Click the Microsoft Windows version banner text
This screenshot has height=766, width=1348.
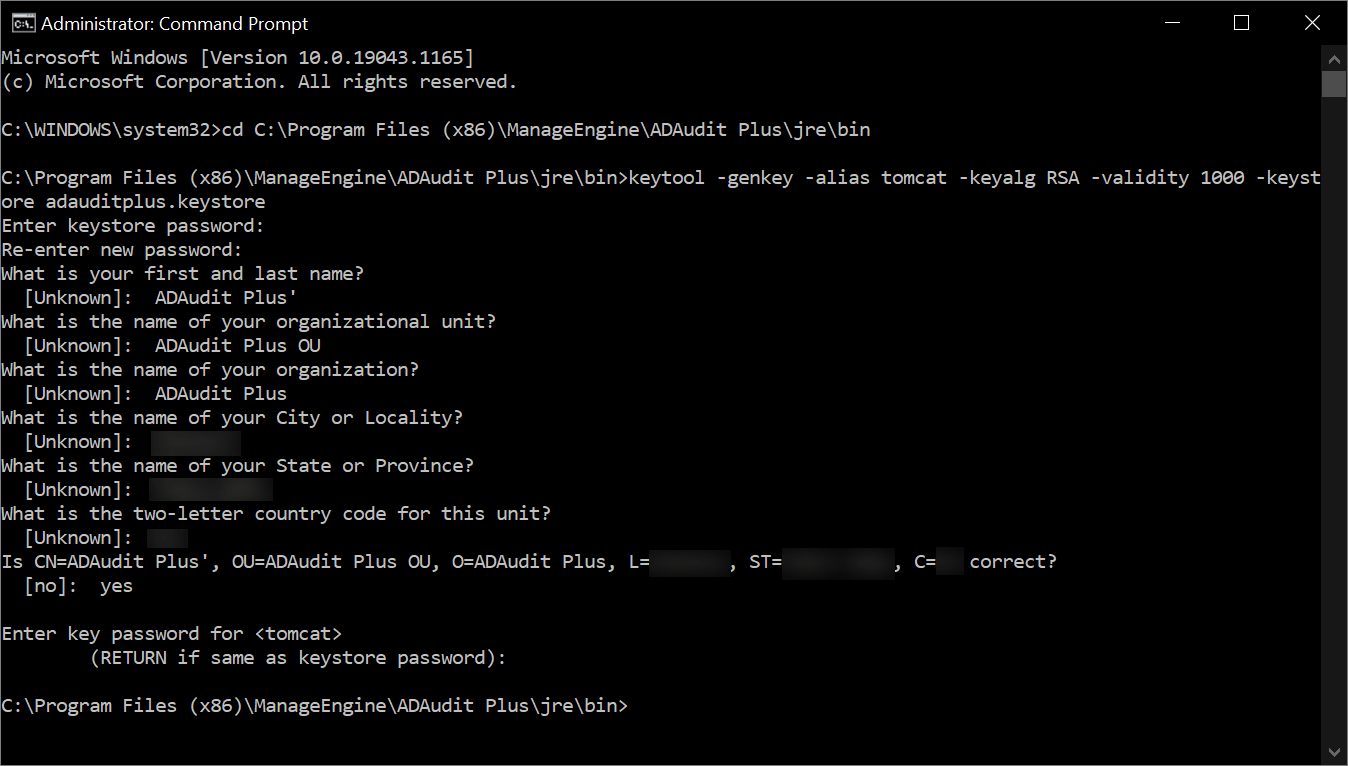[x=238, y=57]
